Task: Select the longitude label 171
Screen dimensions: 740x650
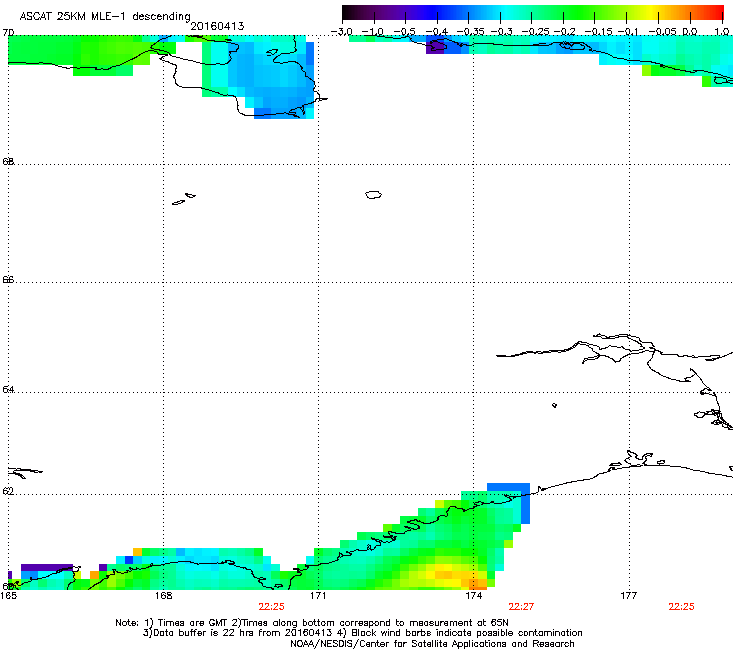Action: tap(318, 596)
